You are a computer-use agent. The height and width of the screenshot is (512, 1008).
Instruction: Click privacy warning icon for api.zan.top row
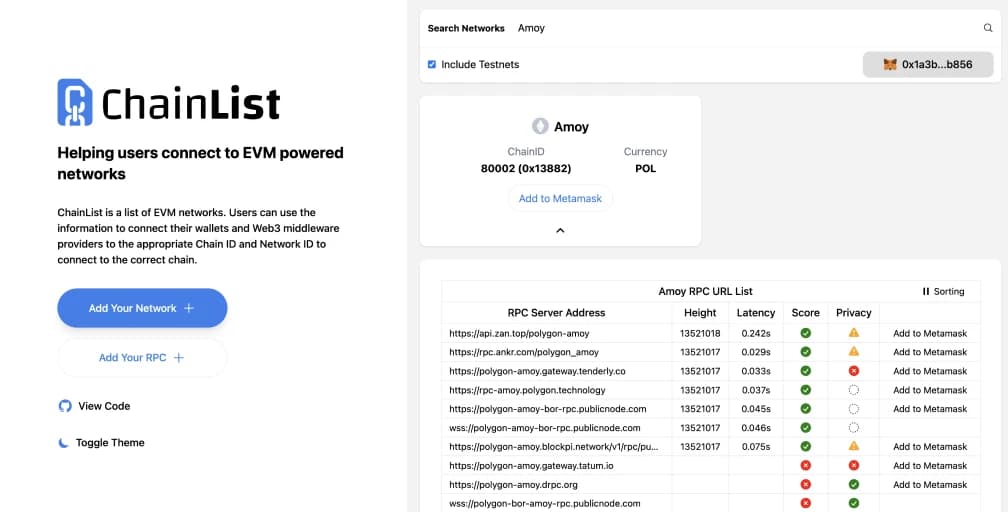coord(854,333)
